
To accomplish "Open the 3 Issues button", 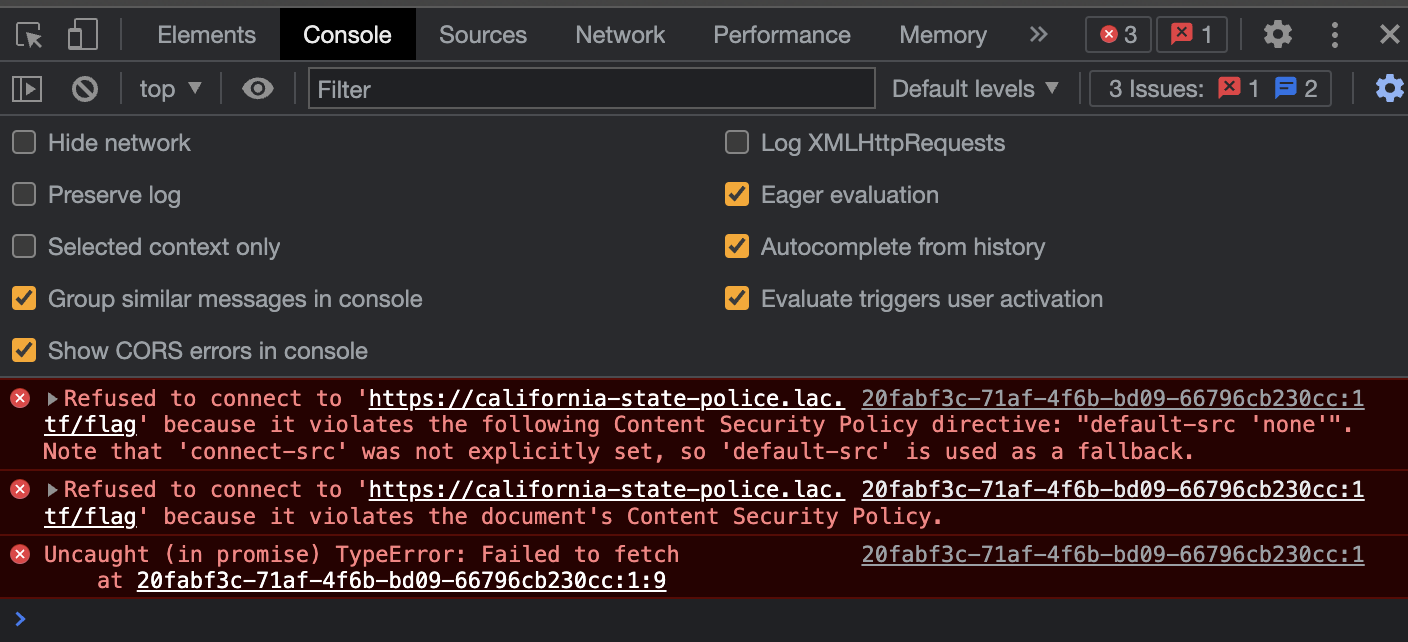I will click(x=1212, y=89).
